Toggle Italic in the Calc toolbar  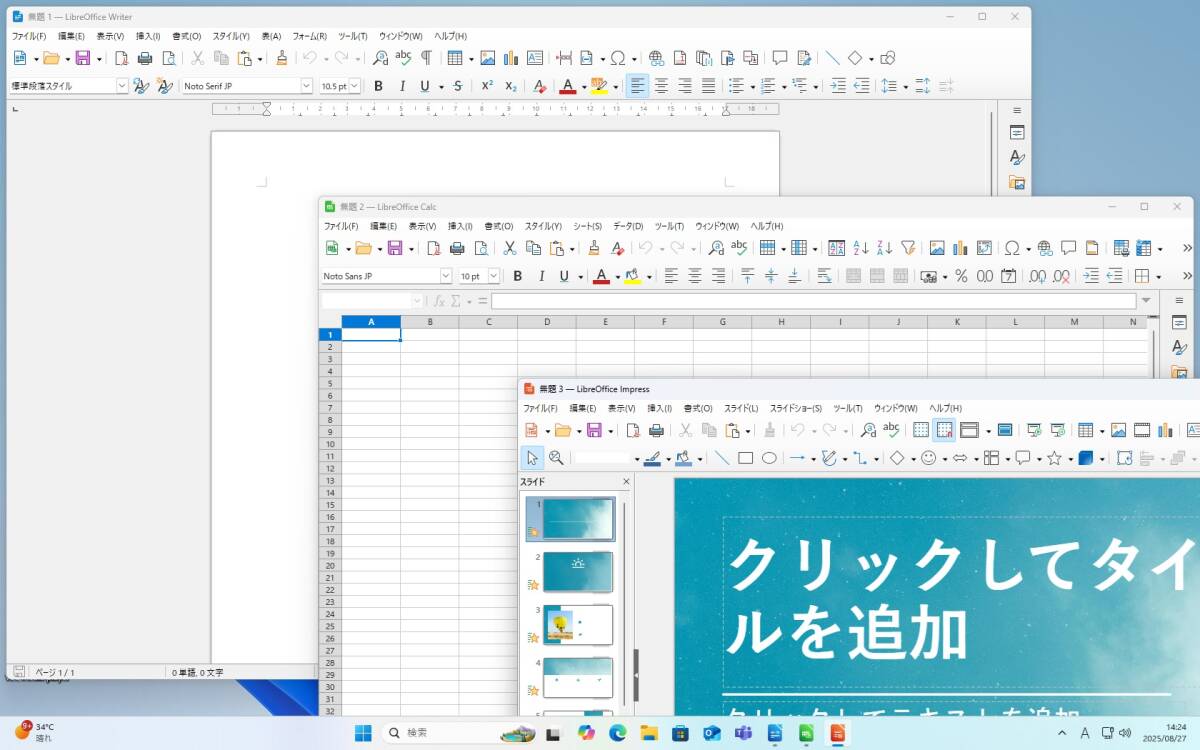tap(541, 276)
